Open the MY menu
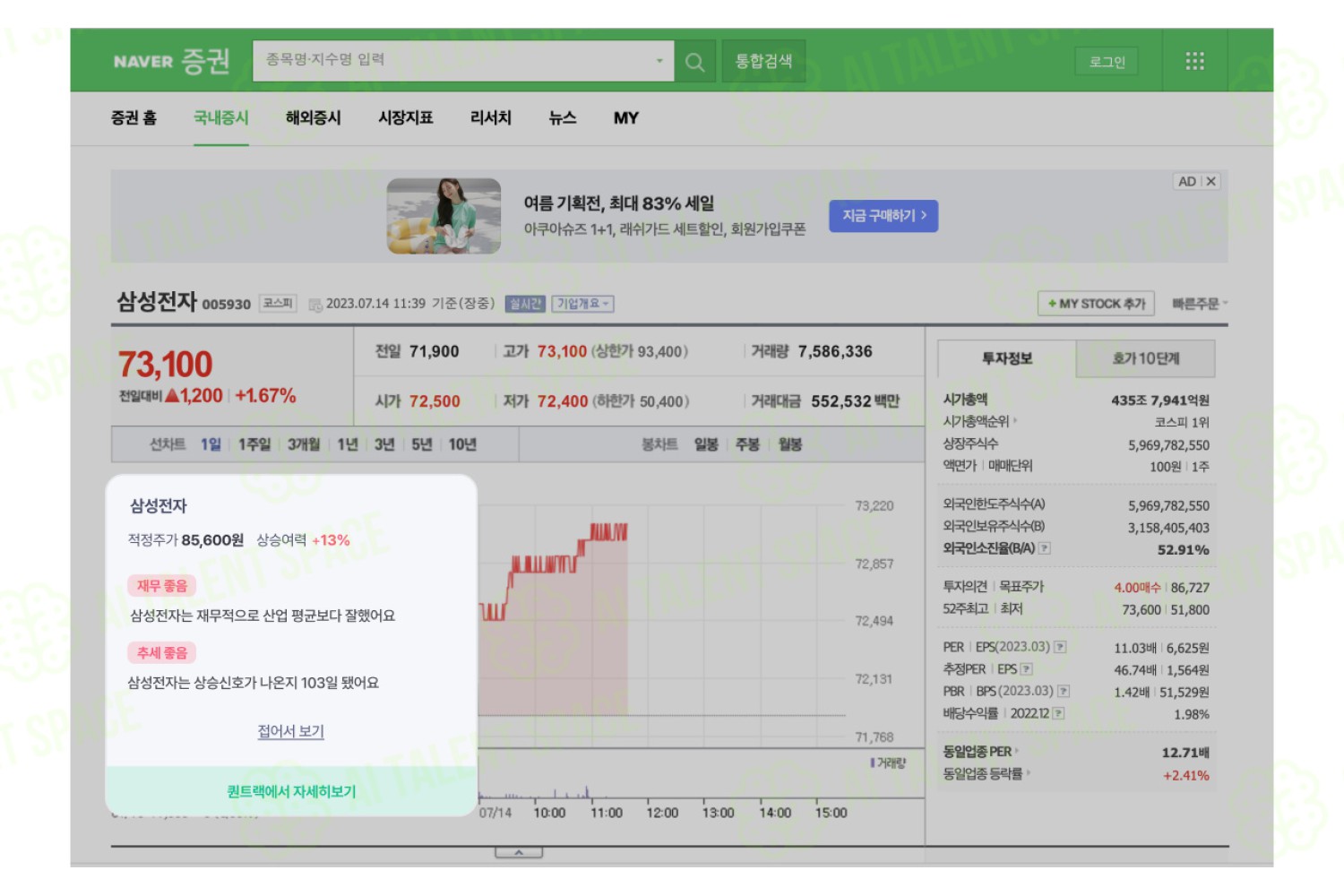This screenshot has height=896, width=1344. pos(626,117)
